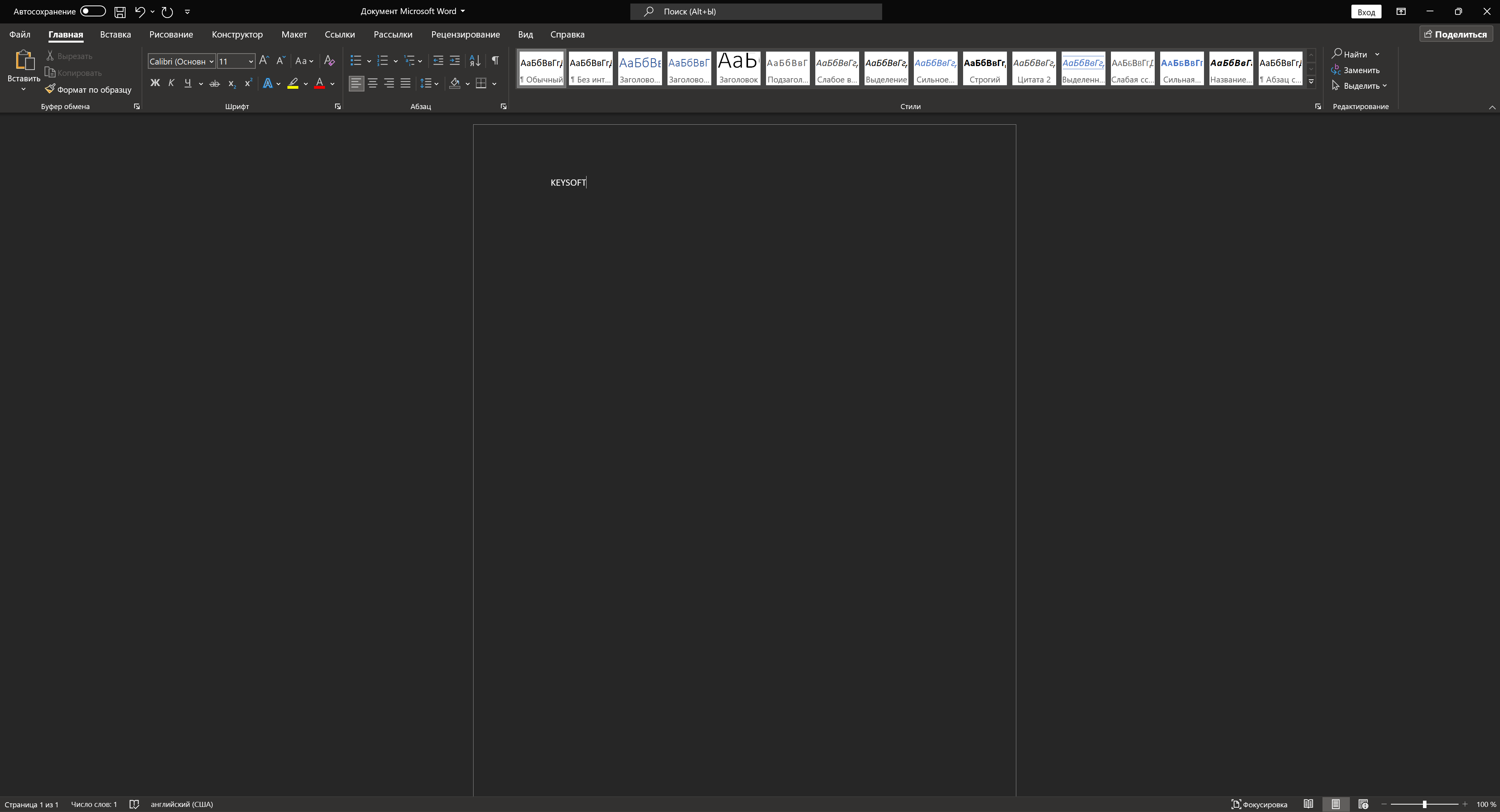The width and height of the screenshot is (1500, 812).
Task: Toggle AutoSave (Автосохранение) switch
Action: pyautogui.click(x=93, y=11)
